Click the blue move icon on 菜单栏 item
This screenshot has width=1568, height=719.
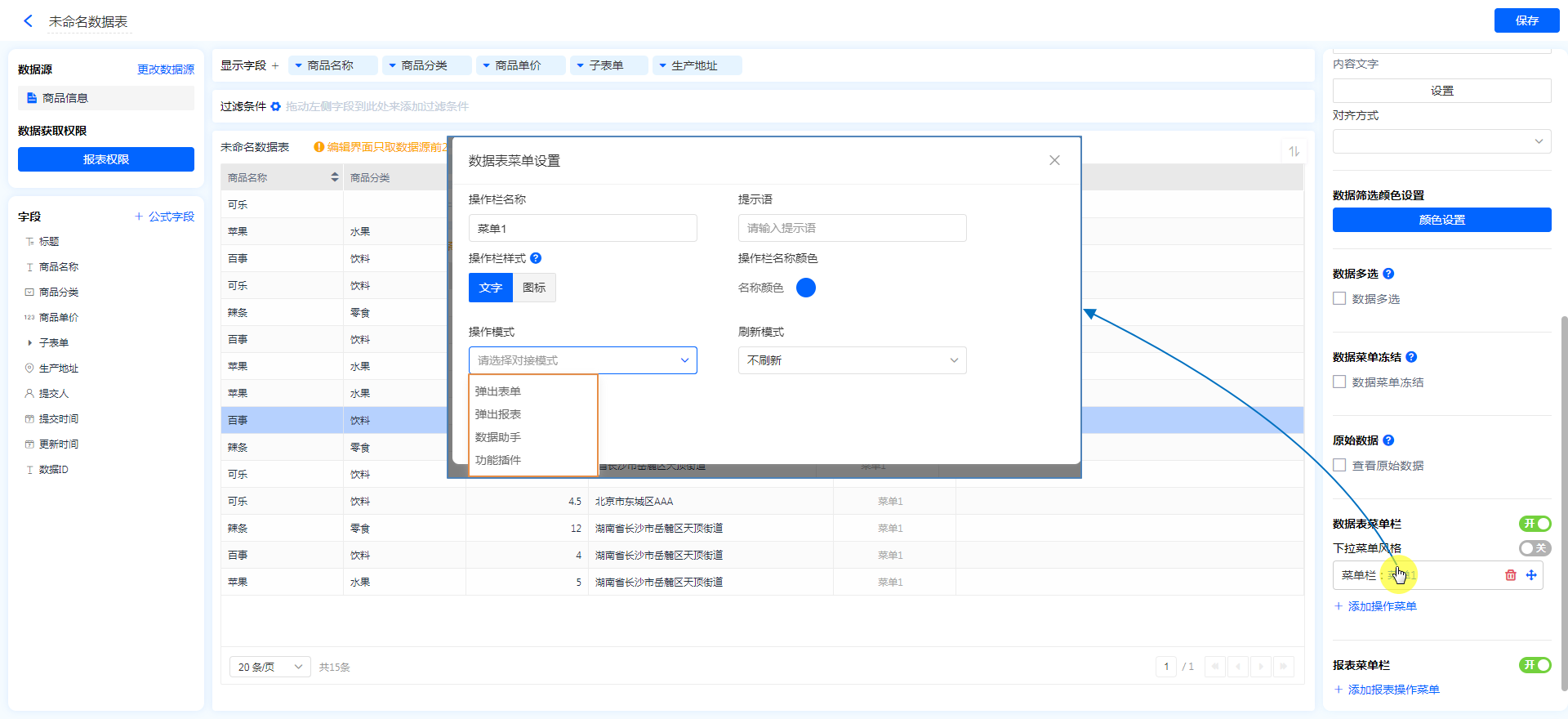(x=1531, y=575)
